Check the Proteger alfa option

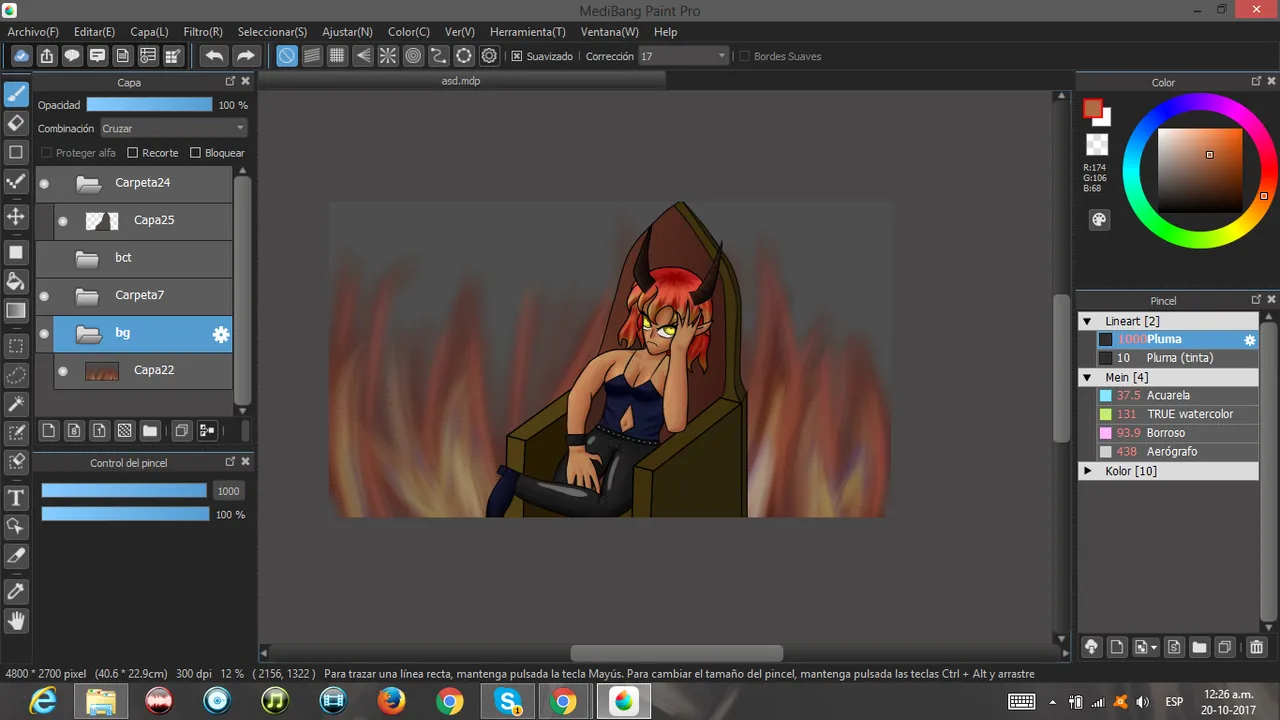point(46,153)
